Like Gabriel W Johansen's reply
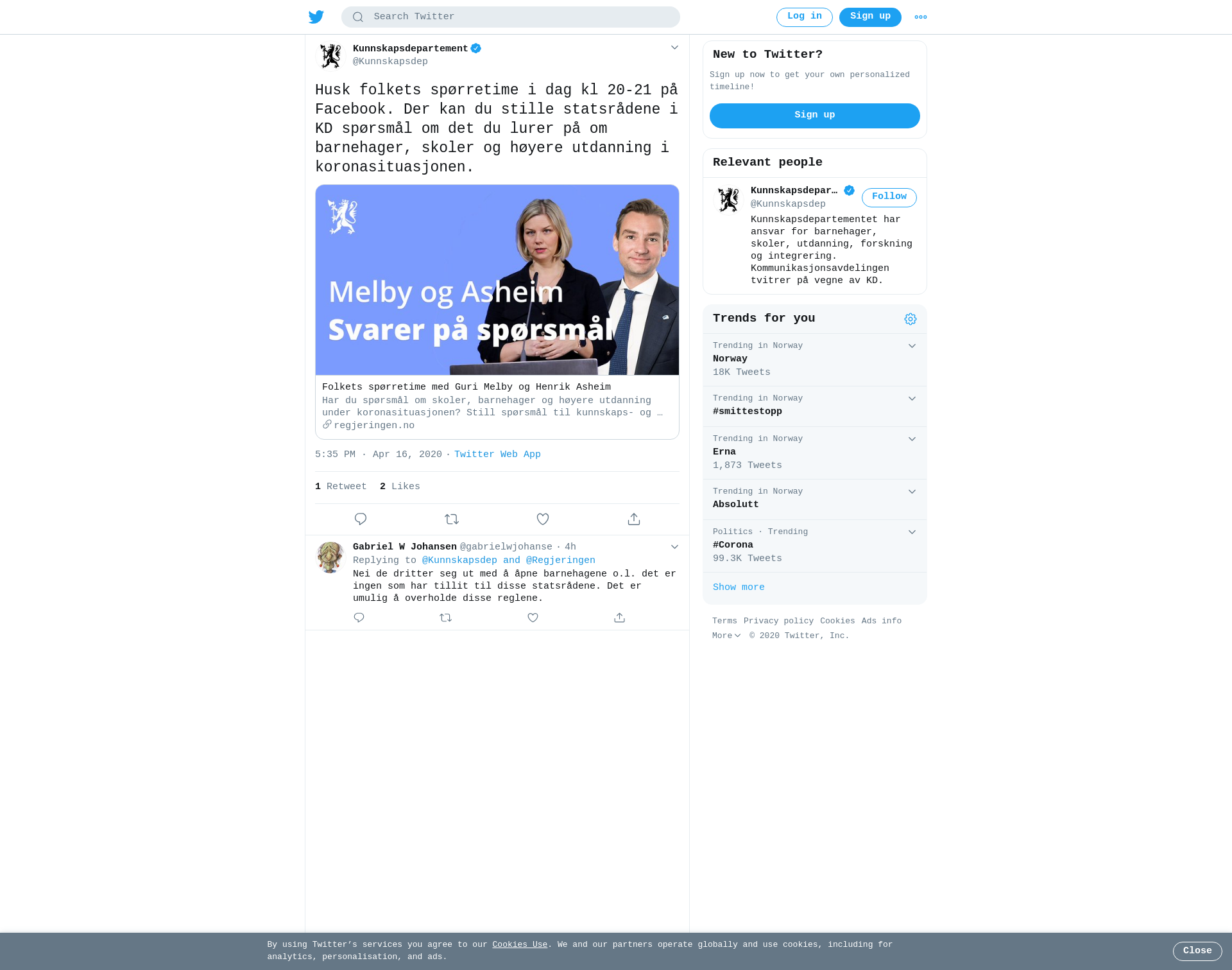The width and height of the screenshot is (1232, 970). 533,618
